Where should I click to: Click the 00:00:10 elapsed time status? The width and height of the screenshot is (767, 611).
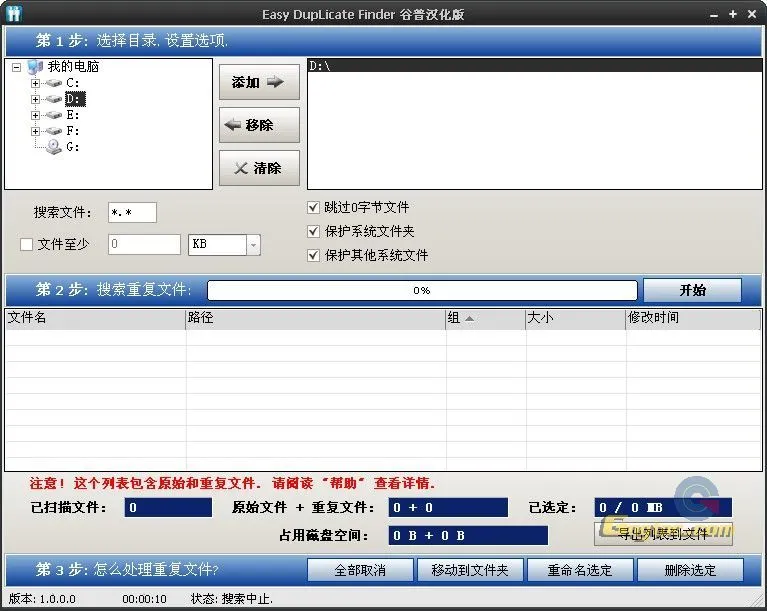coord(144,599)
